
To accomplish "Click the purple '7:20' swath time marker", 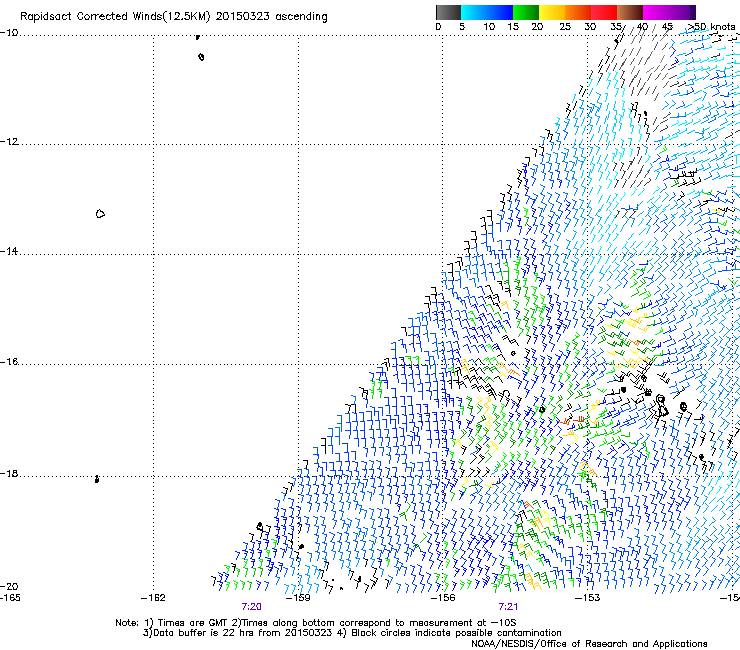I will click(x=251, y=607).
